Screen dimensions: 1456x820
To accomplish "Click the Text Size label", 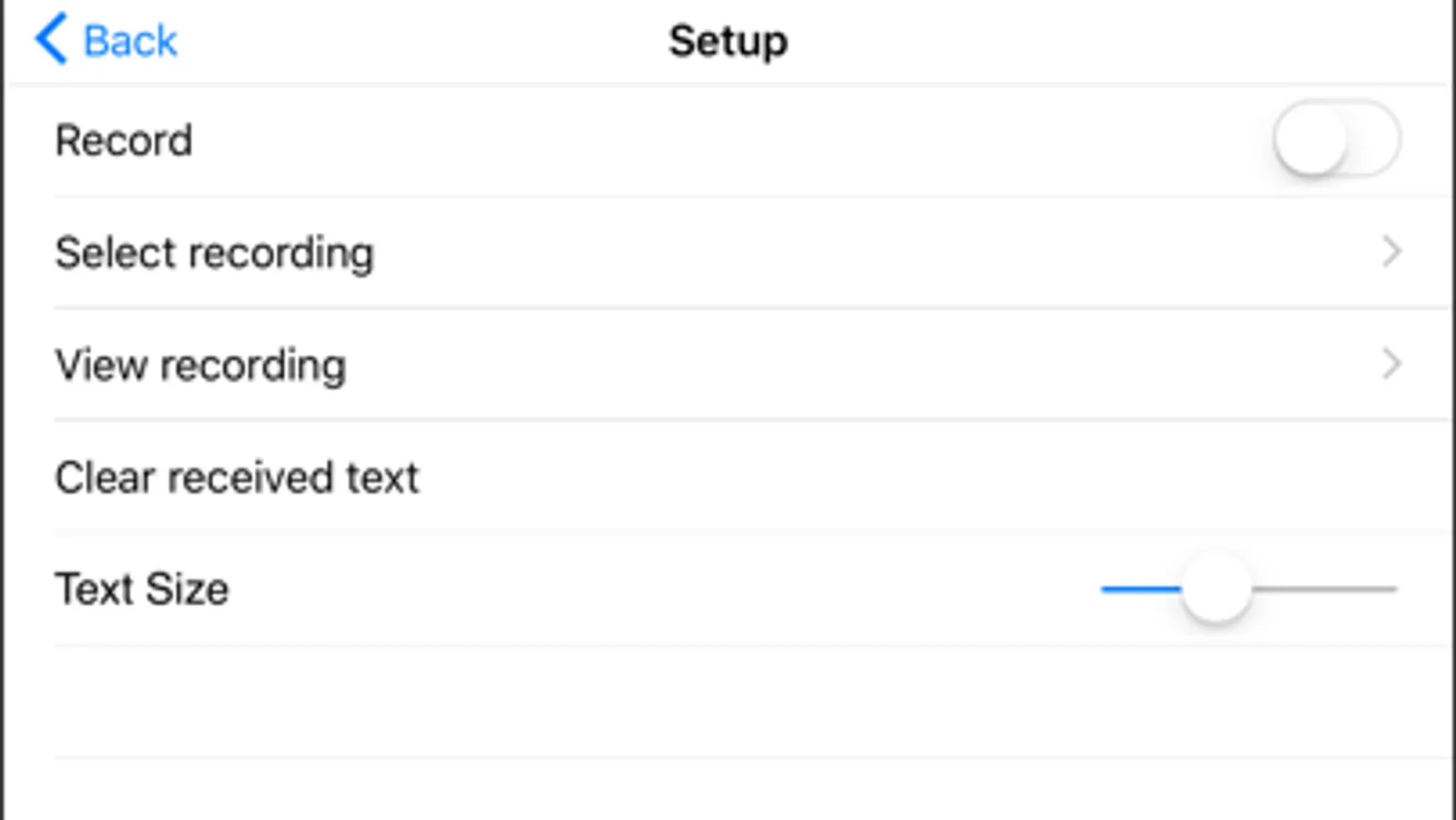I will [x=142, y=589].
